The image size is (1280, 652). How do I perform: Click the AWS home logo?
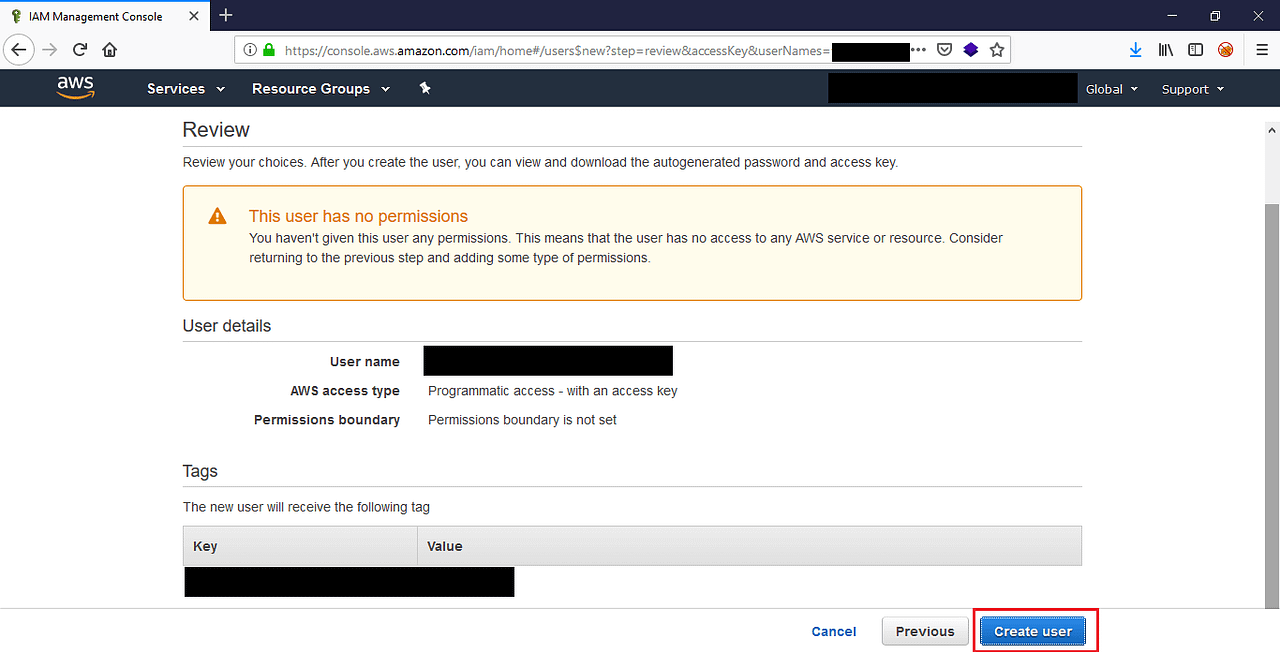click(75, 88)
